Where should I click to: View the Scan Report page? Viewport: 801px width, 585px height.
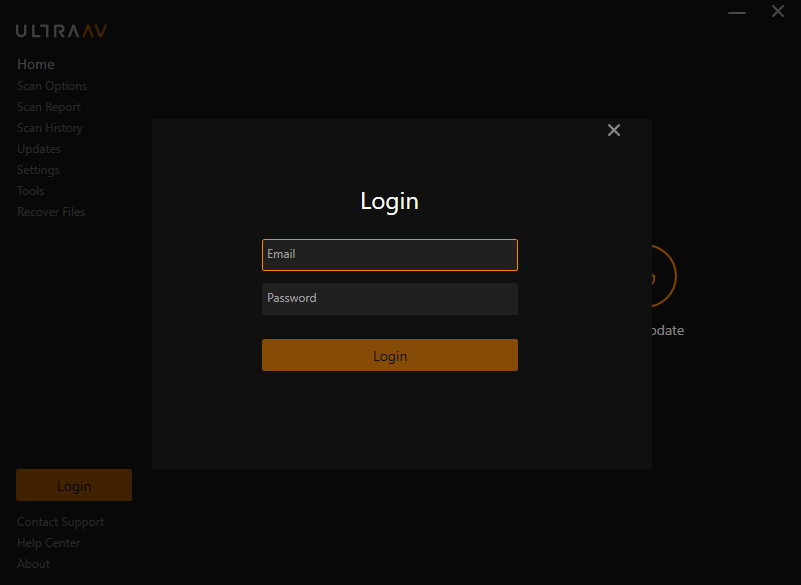pos(49,107)
